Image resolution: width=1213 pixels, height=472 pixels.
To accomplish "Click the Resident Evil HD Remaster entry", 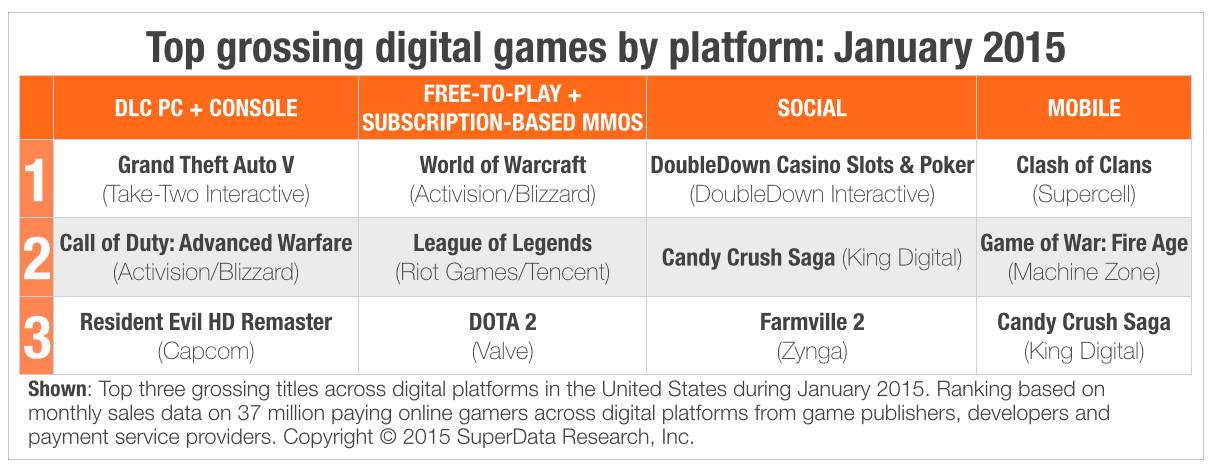I will (206, 322).
